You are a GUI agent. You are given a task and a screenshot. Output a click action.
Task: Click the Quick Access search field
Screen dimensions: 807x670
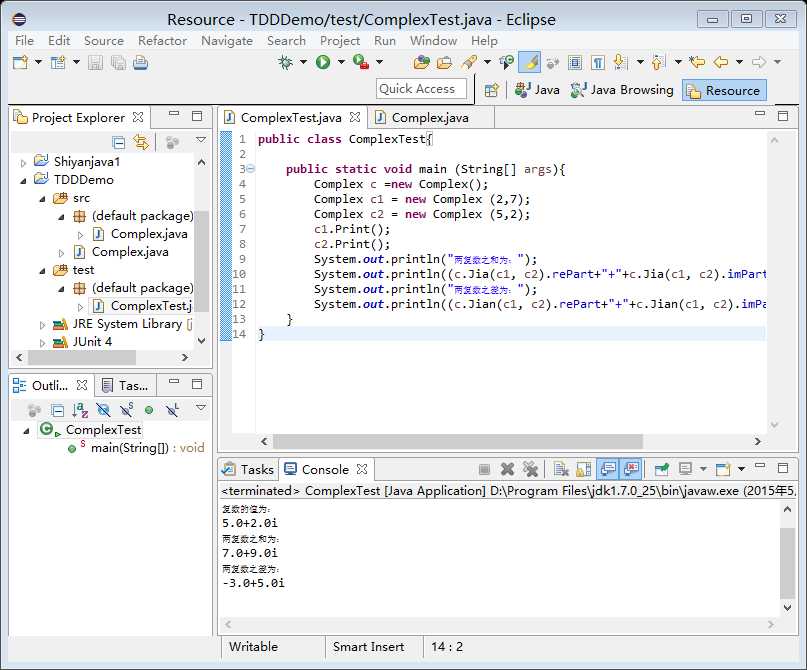click(x=422, y=89)
